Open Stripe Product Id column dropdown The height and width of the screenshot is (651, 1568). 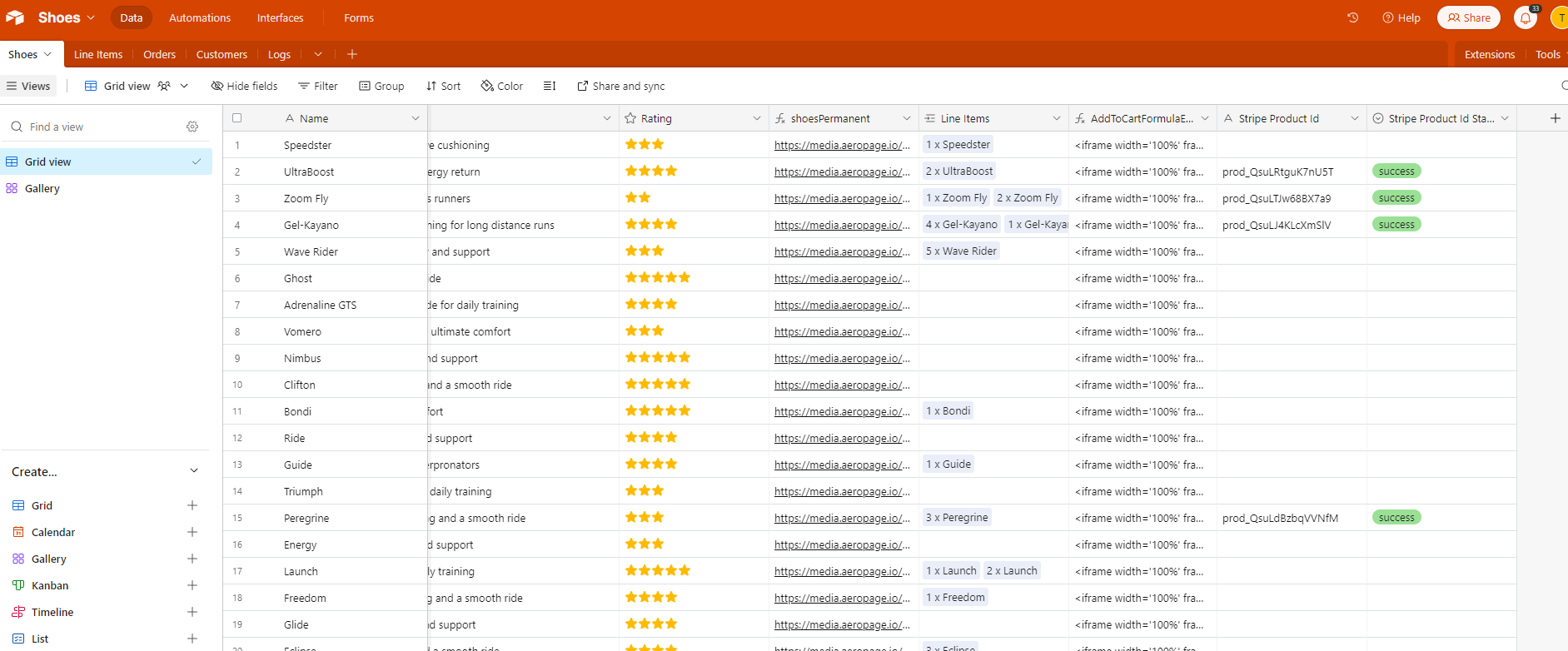coord(1355,118)
